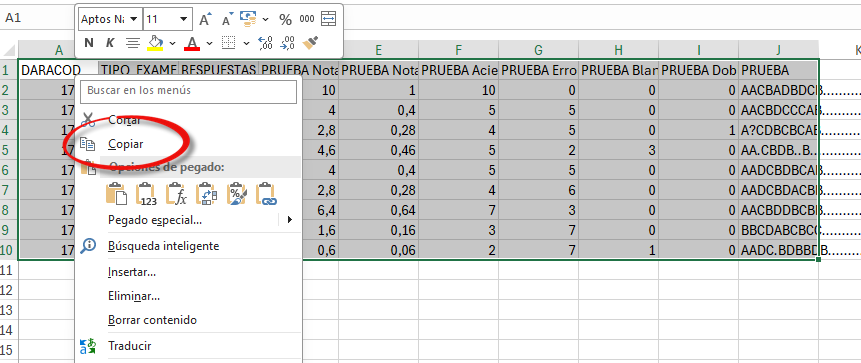Increase decimal places
The image size is (861, 363).
click(265, 43)
